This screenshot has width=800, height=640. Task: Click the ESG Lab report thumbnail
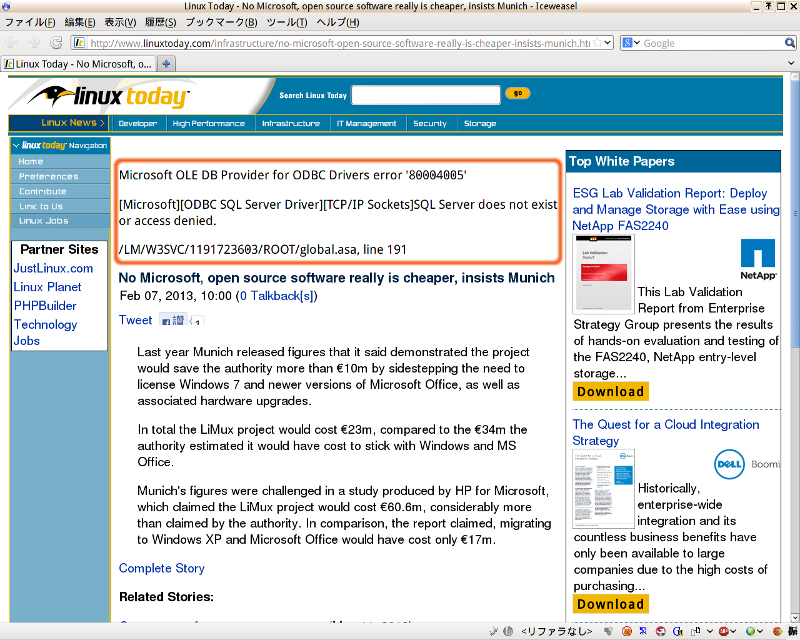[604, 274]
